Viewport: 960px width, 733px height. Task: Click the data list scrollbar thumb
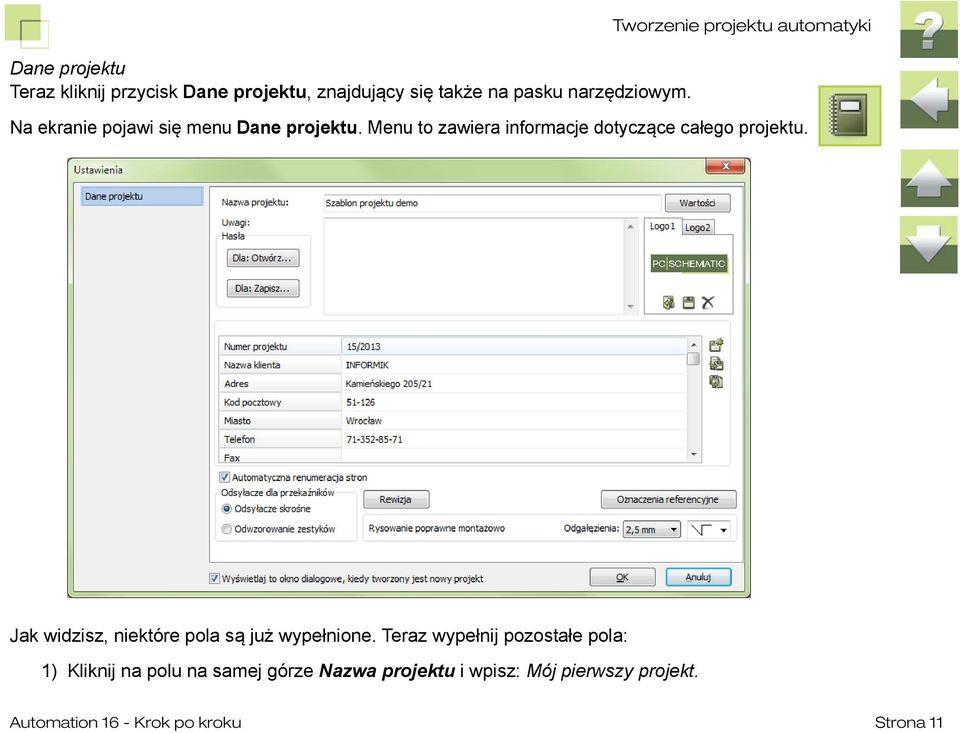[693, 359]
